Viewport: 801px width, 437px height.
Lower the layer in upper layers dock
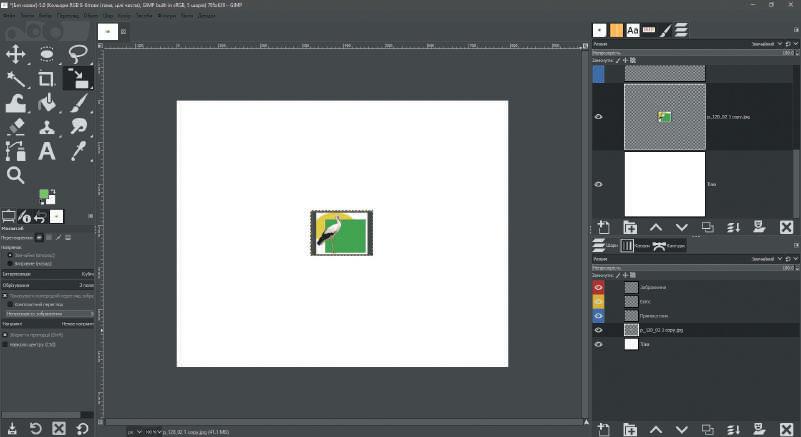point(681,227)
